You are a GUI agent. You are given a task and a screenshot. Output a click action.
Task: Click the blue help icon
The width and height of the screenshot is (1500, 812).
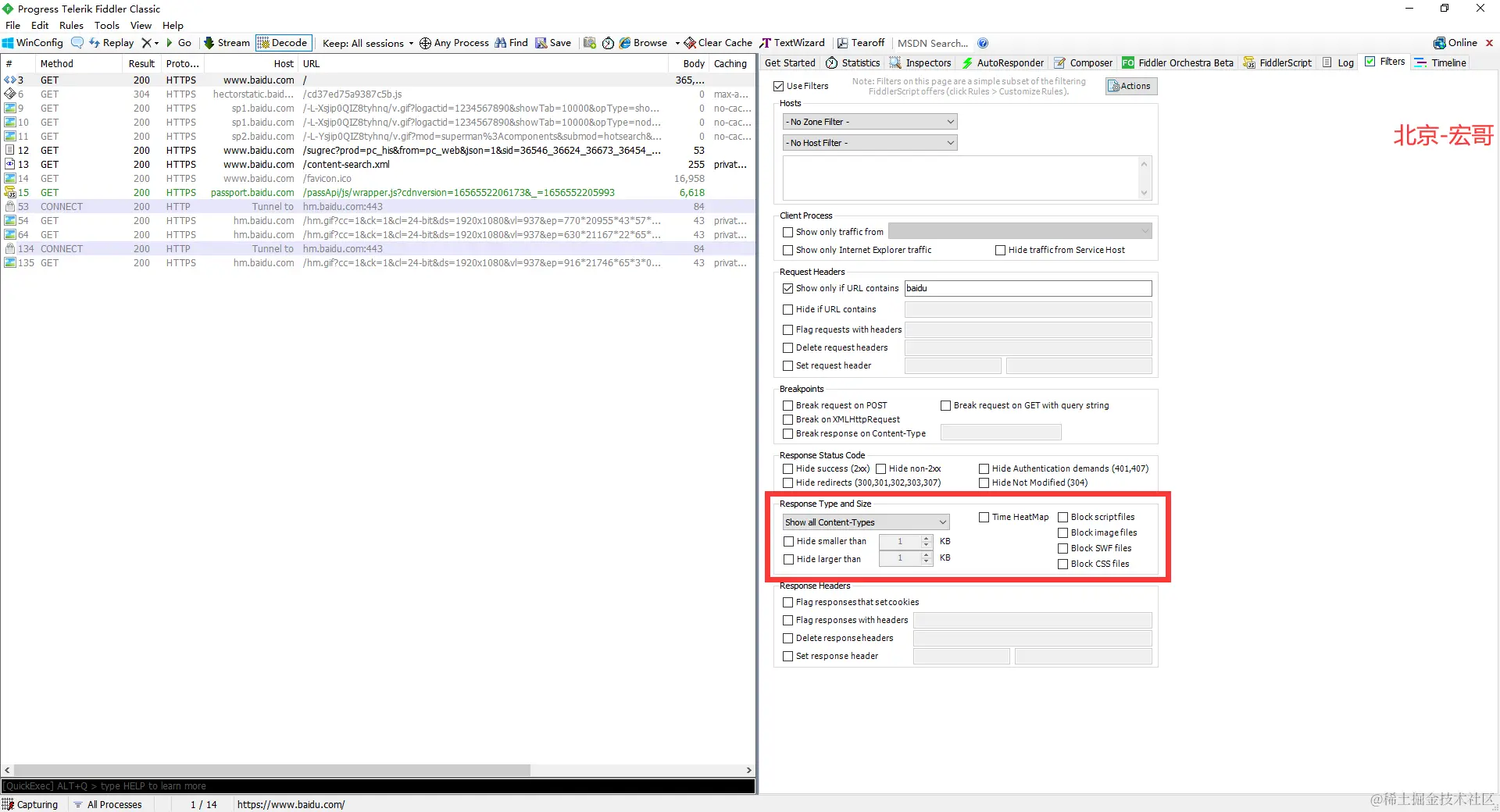[983, 43]
